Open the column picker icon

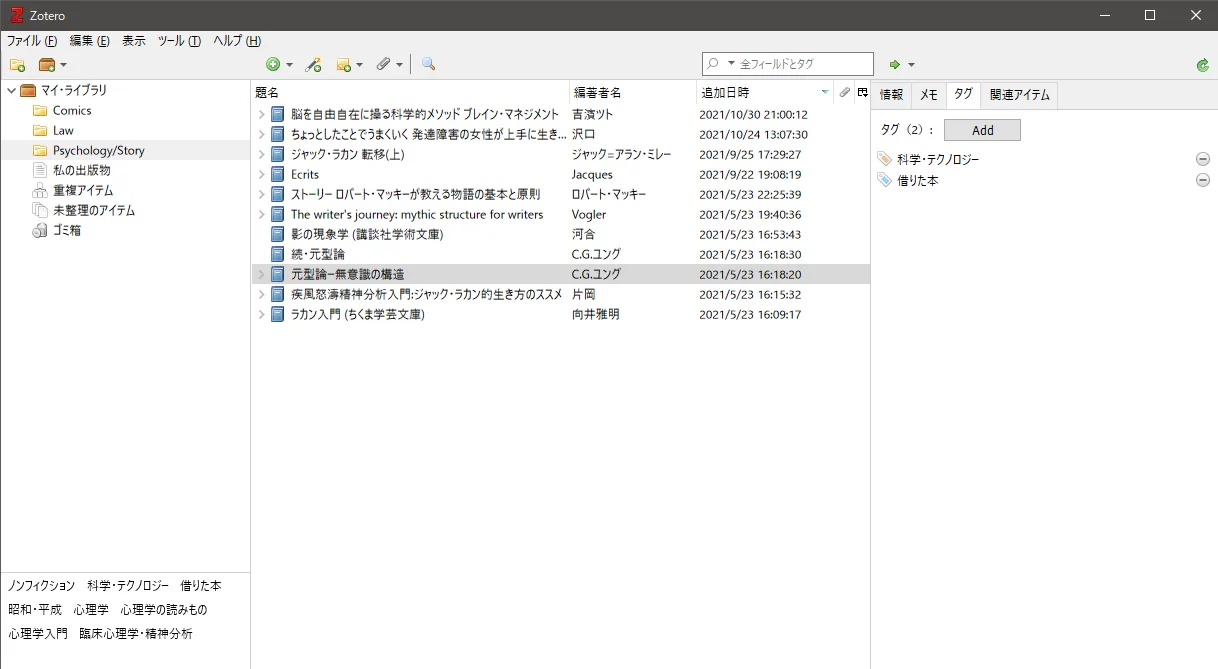point(862,92)
